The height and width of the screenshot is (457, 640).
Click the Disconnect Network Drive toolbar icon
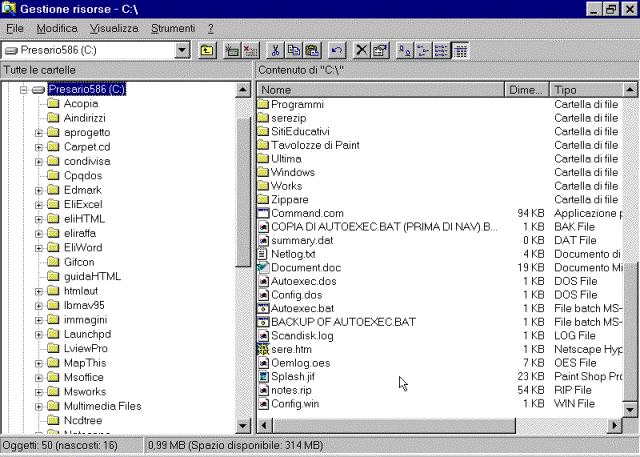click(250, 51)
